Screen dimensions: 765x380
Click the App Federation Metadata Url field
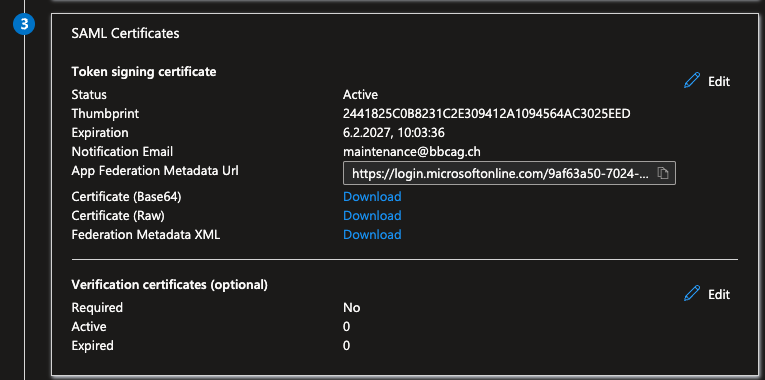click(x=509, y=173)
